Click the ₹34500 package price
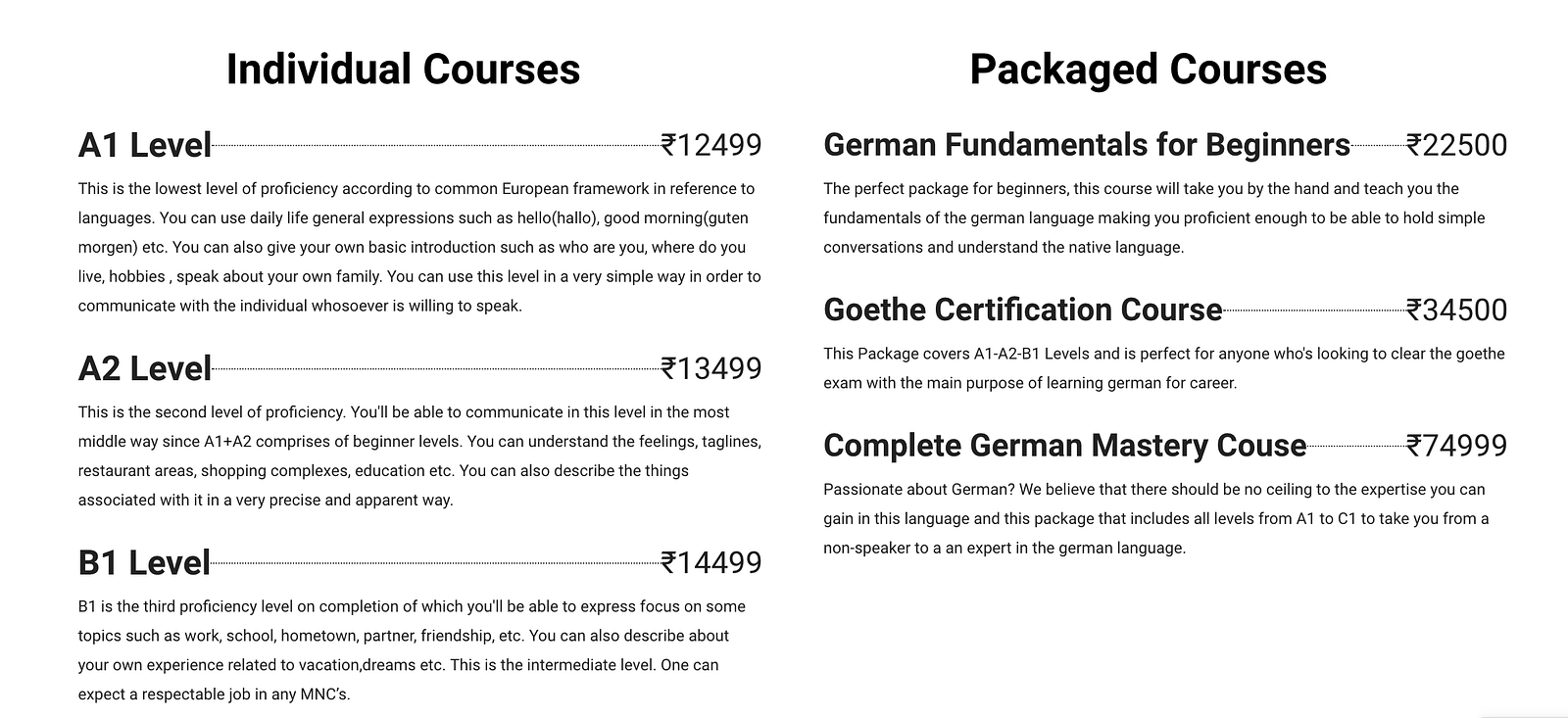This screenshot has width=1568, height=718. (1456, 310)
